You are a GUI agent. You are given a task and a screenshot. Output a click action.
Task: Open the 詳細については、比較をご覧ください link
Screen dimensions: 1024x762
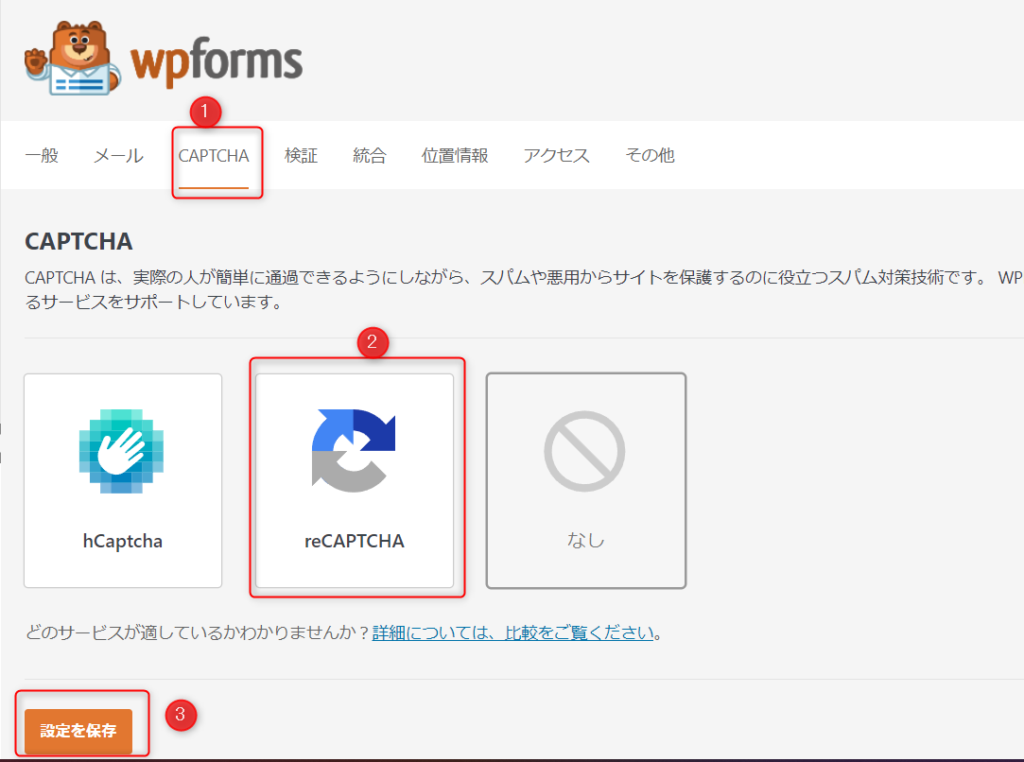point(513,633)
